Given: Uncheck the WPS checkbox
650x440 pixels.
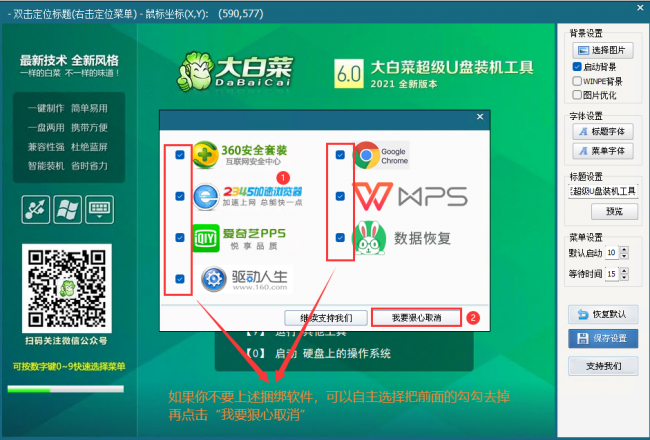Looking at the screenshot, I should click(340, 196).
